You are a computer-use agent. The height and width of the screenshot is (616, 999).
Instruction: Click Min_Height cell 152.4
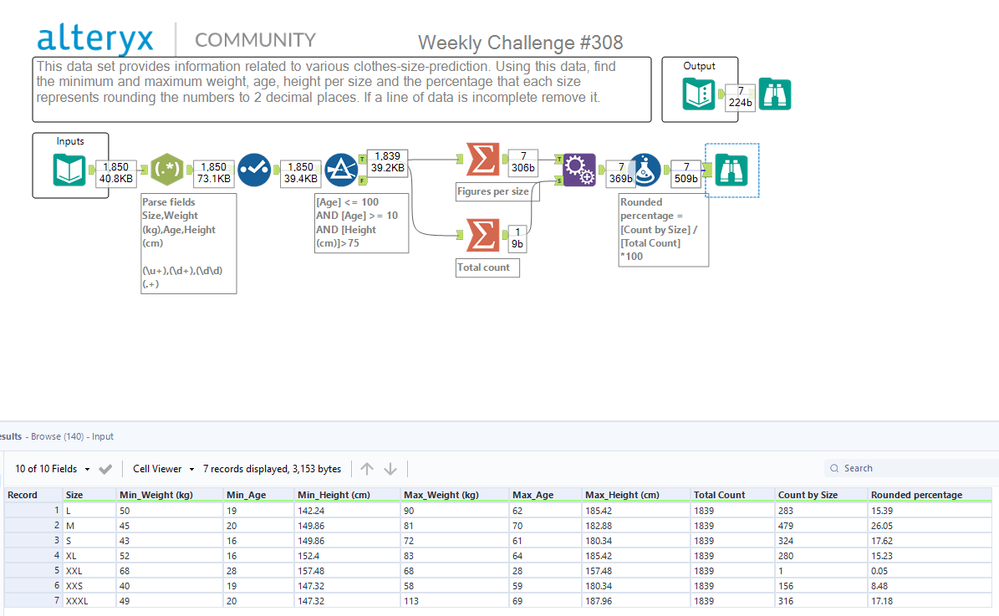click(x=347, y=555)
